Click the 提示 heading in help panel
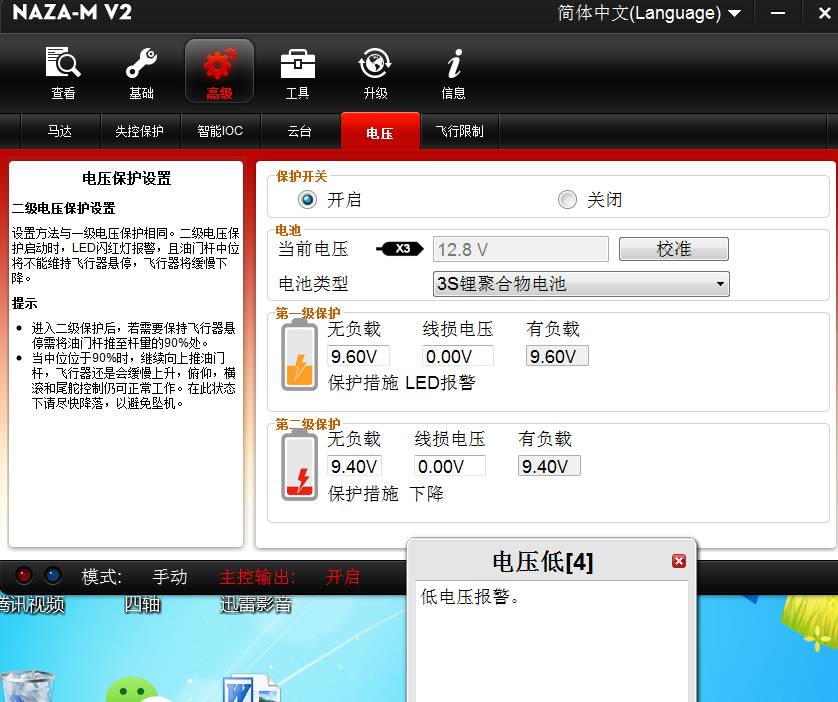This screenshot has width=838, height=702. [25, 303]
